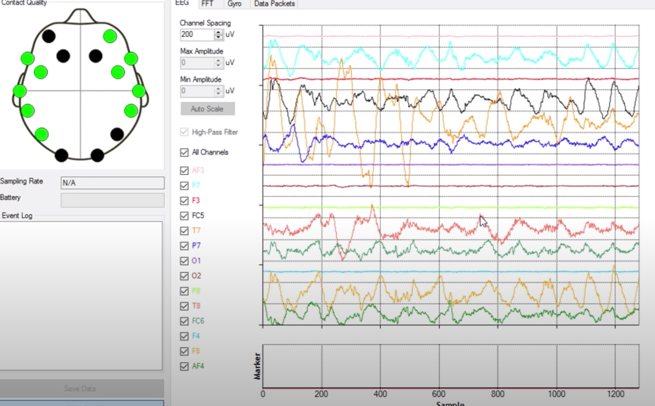655x406 pixels.
Task: Toggle the FC5 channel checkbox
Action: [184, 215]
